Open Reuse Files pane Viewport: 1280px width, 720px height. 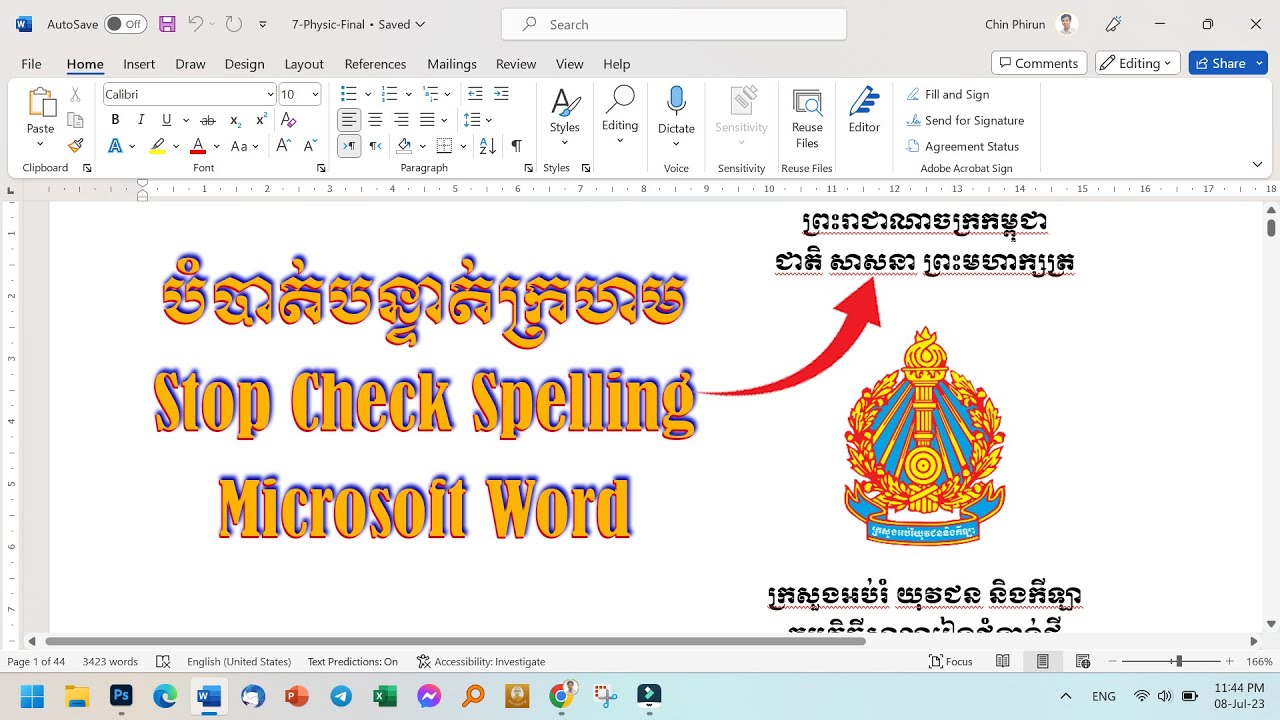pos(807,119)
